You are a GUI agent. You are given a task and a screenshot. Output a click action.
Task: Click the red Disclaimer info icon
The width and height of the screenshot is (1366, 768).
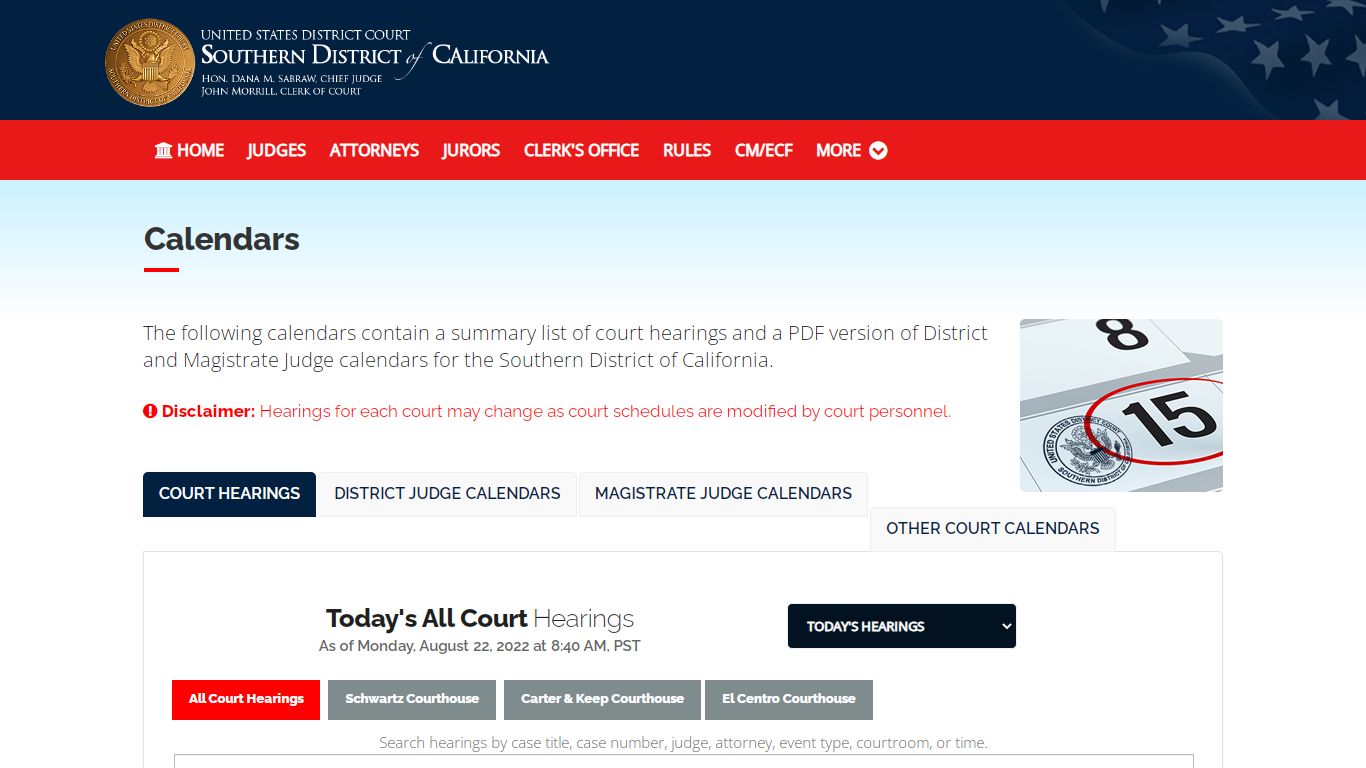click(150, 411)
